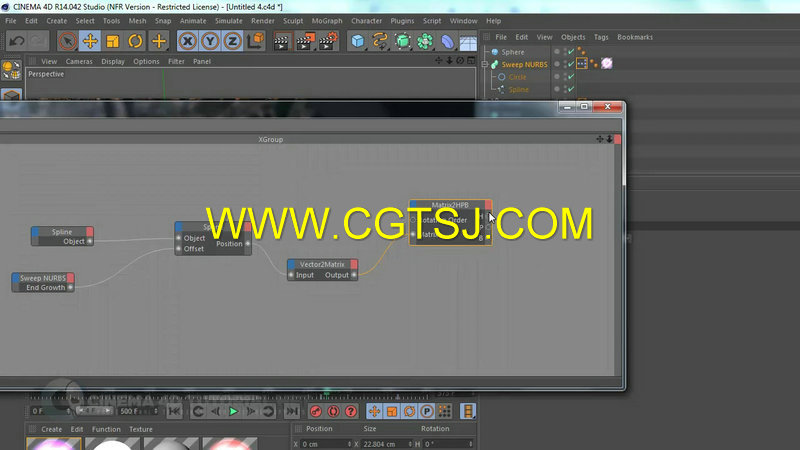Toggle Y axis lock
Image resolution: width=800 pixels, height=450 pixels.
pyautogui.click(x=210, y=41)
